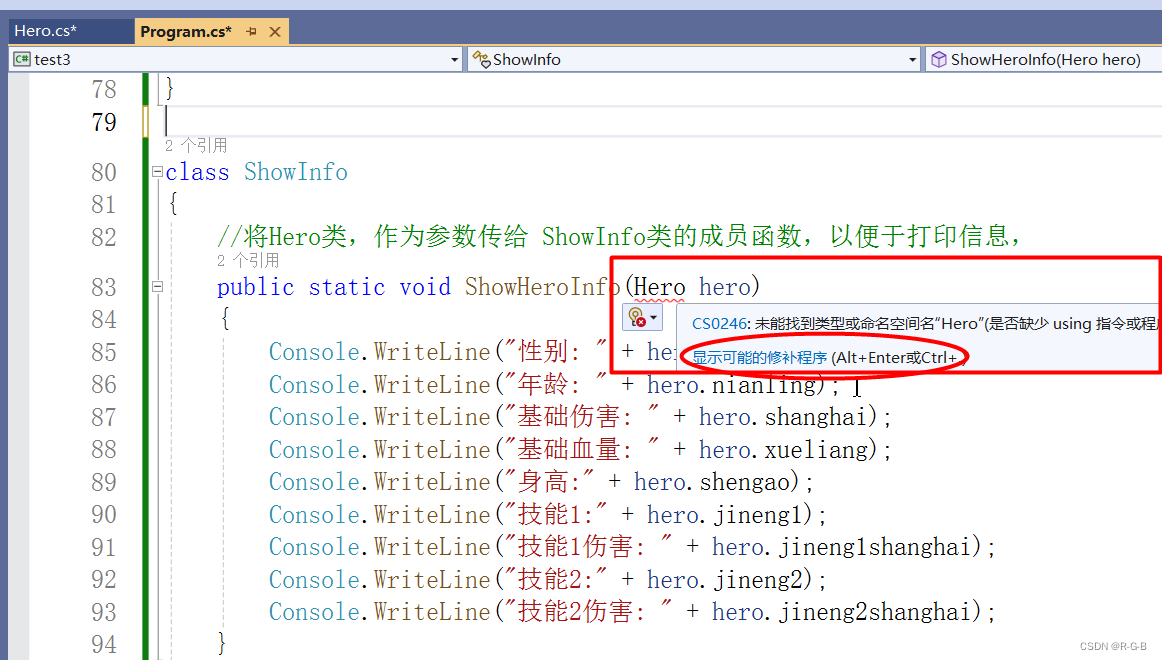The width and height of the screenshot is (1162, 660).
Task: Open the CS0246 error code link
Action: click(719, 324)
